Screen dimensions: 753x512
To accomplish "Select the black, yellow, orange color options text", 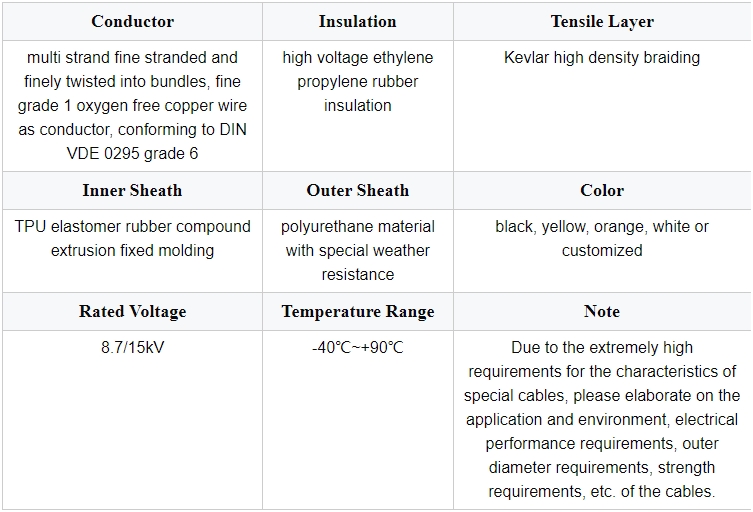I will (602, 239).
